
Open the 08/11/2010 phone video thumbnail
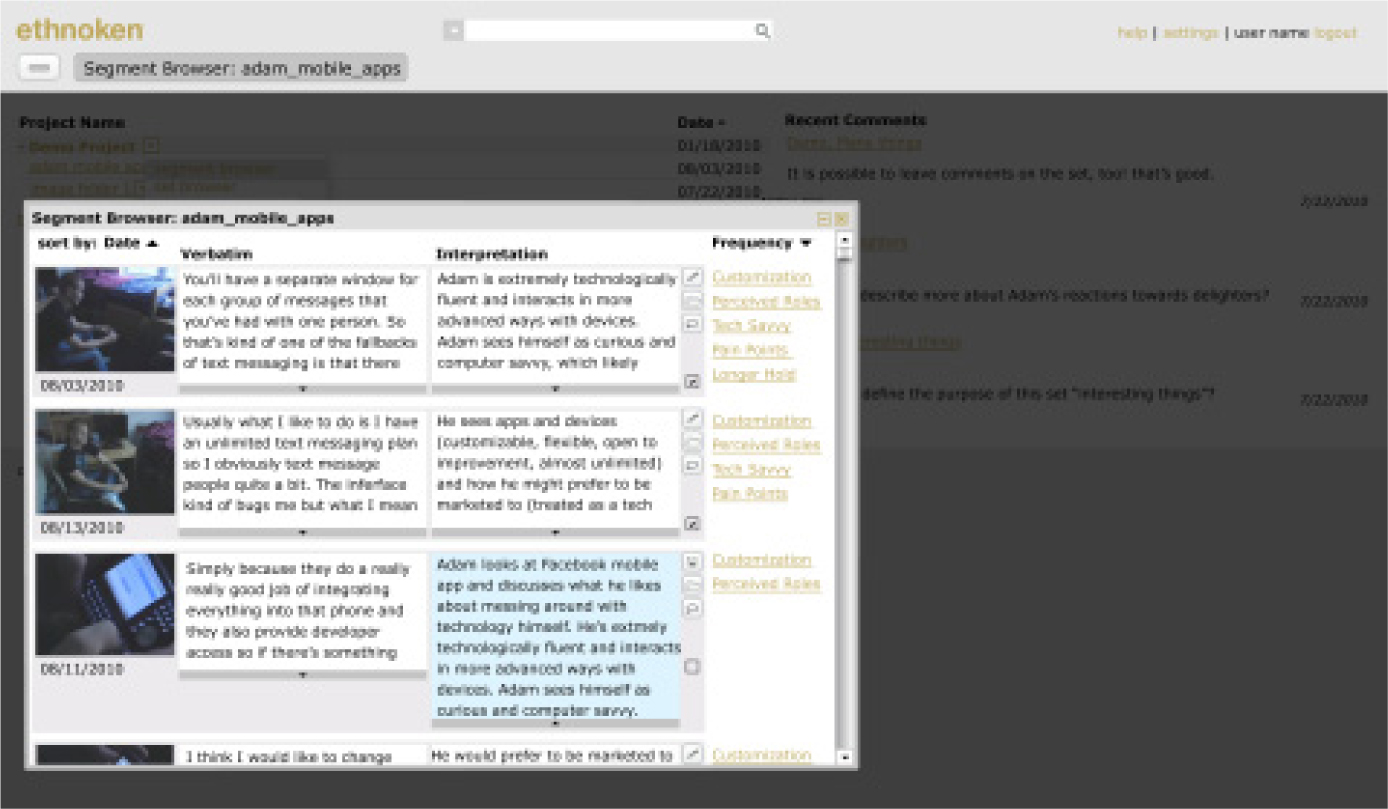click(x=104, y=605)
